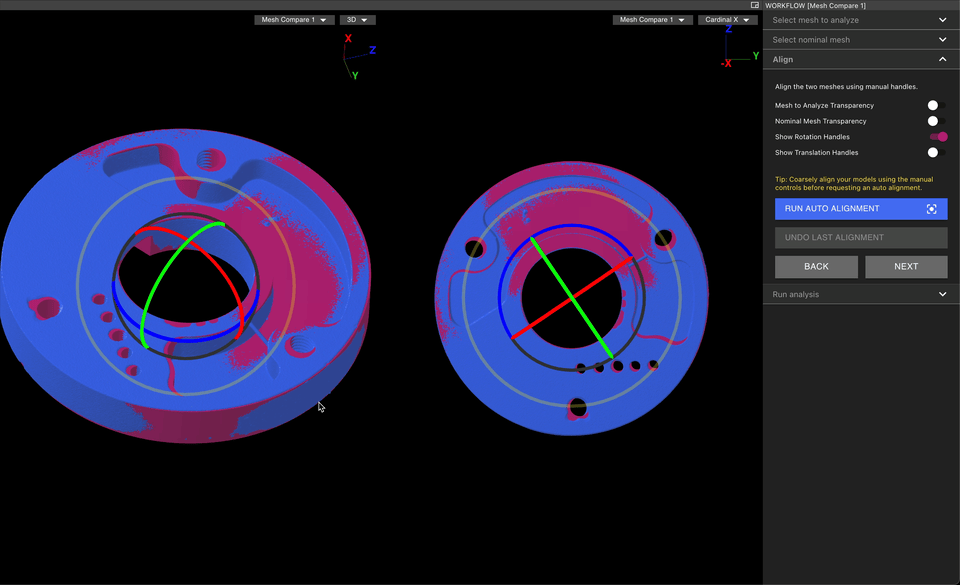Image resolution: width=960 pixels, height=585 pixels.
Task: Open left Mesh Compare 1 dropdown
Action: tap(294, 20)
